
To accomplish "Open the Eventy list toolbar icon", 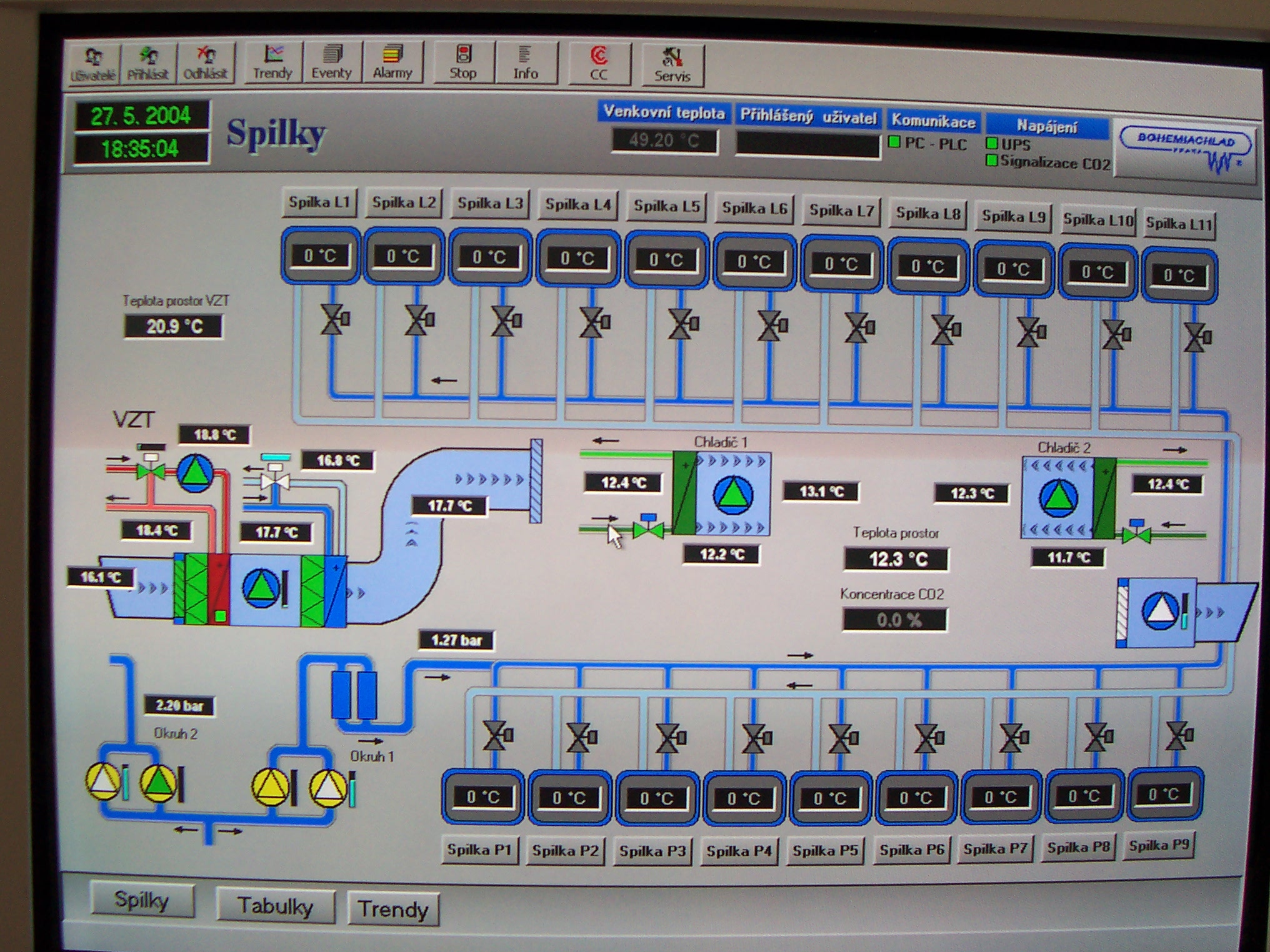I will 331,62.
